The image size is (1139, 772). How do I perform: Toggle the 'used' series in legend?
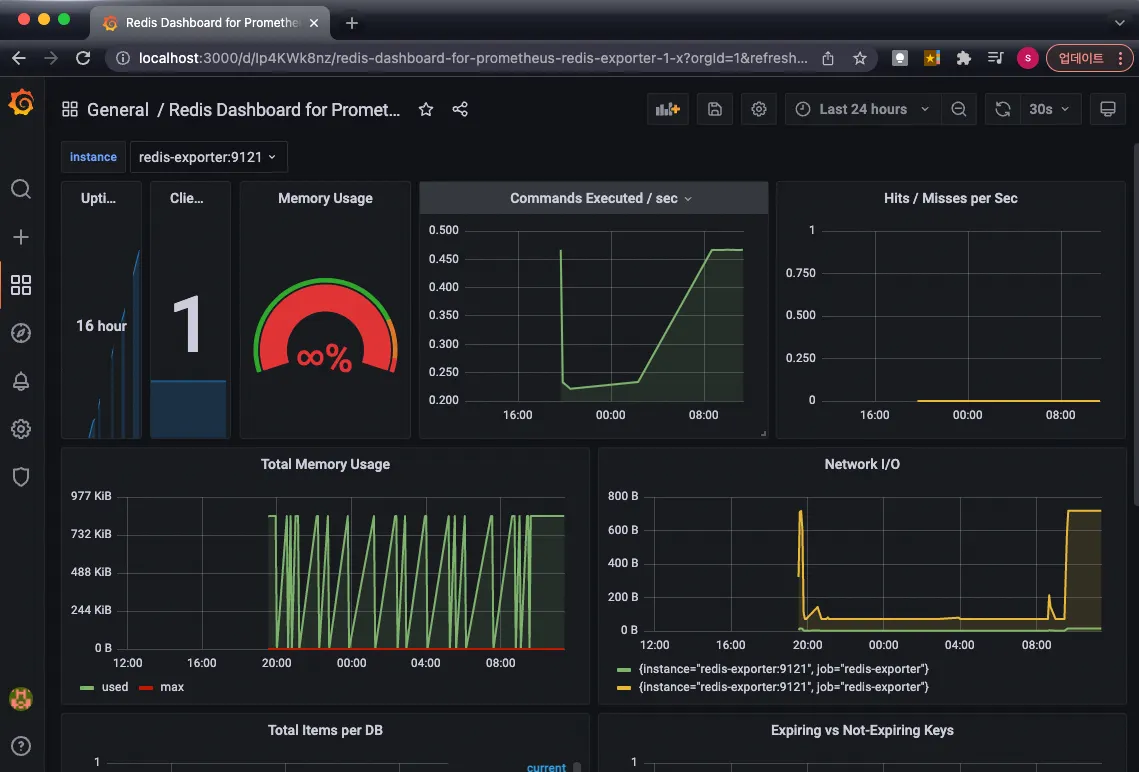pos(114,687)
